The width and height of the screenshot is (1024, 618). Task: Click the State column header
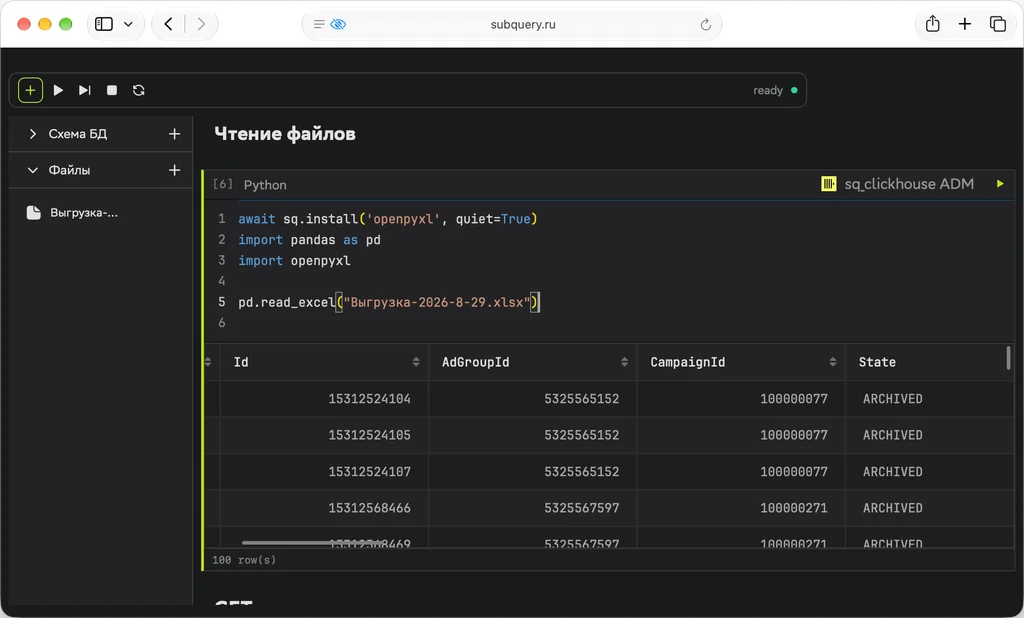point(877,362)
